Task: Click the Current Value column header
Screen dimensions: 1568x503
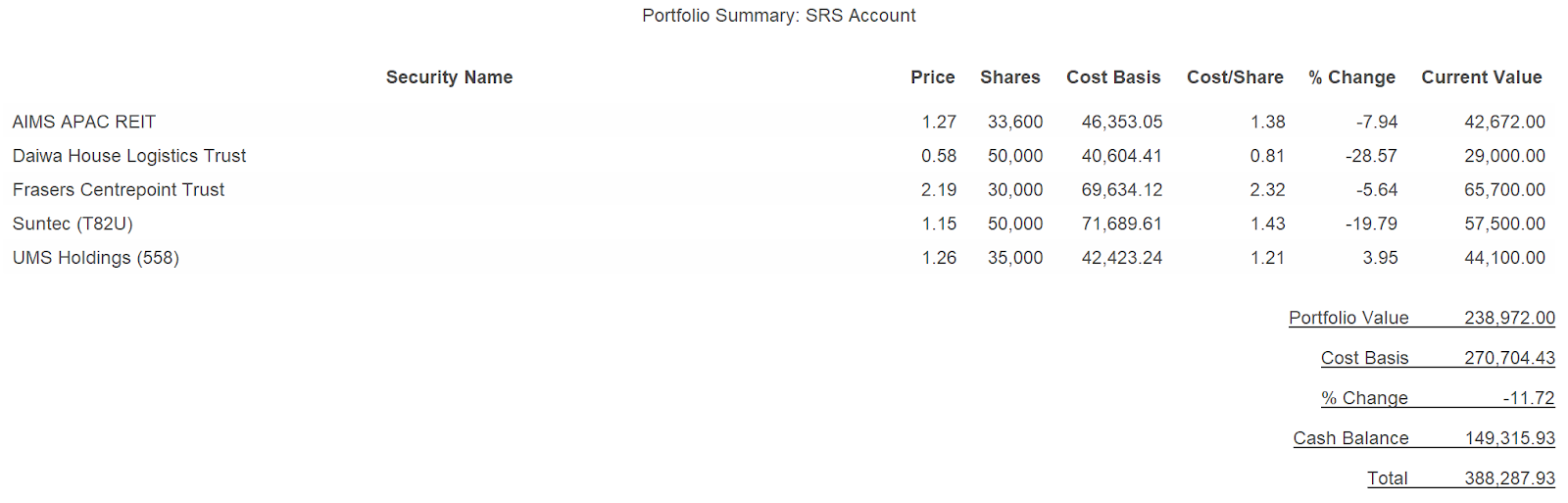Action: click(1481, 77)
